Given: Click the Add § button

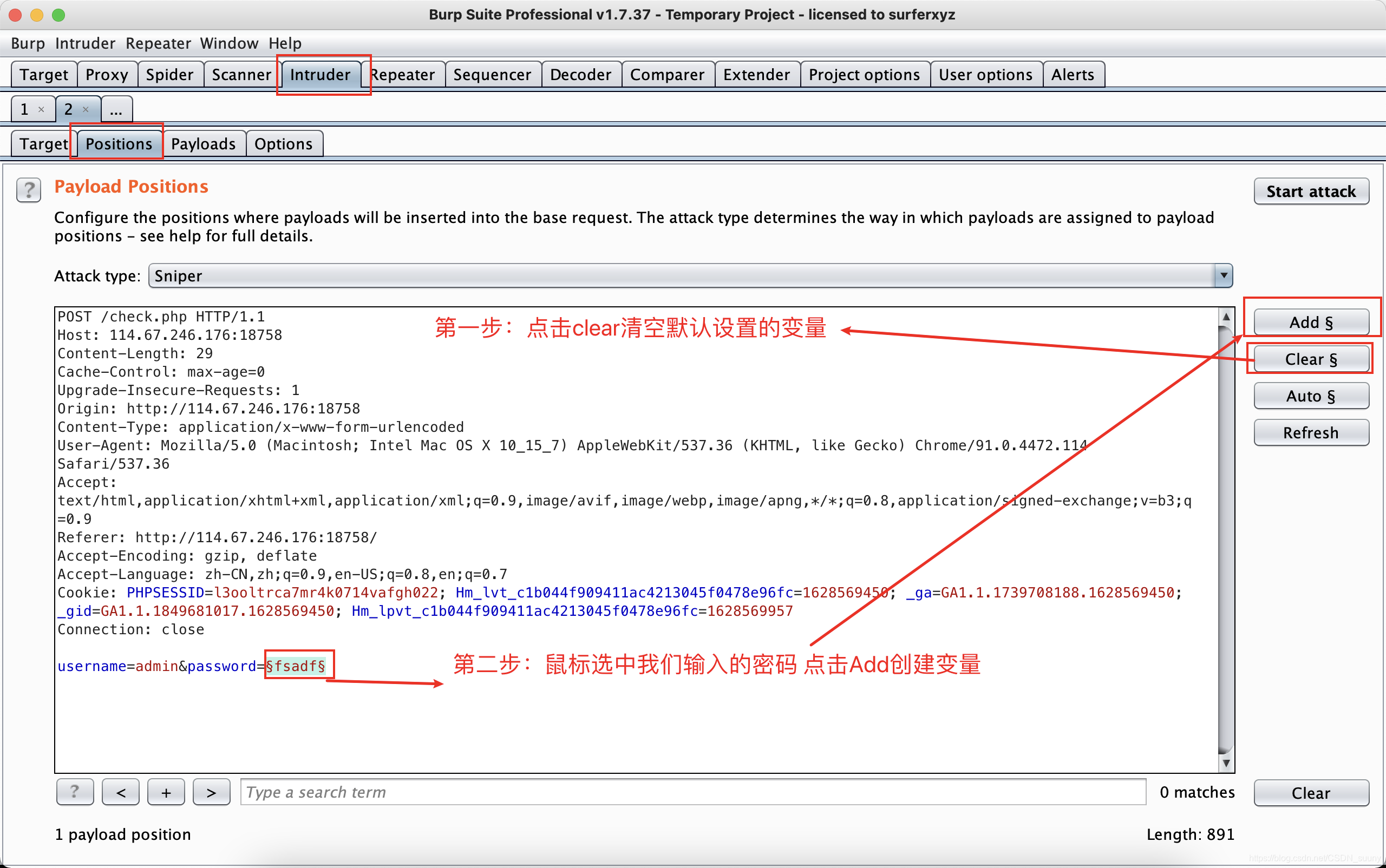Looking at the screenshot, I should [1311, 322].
